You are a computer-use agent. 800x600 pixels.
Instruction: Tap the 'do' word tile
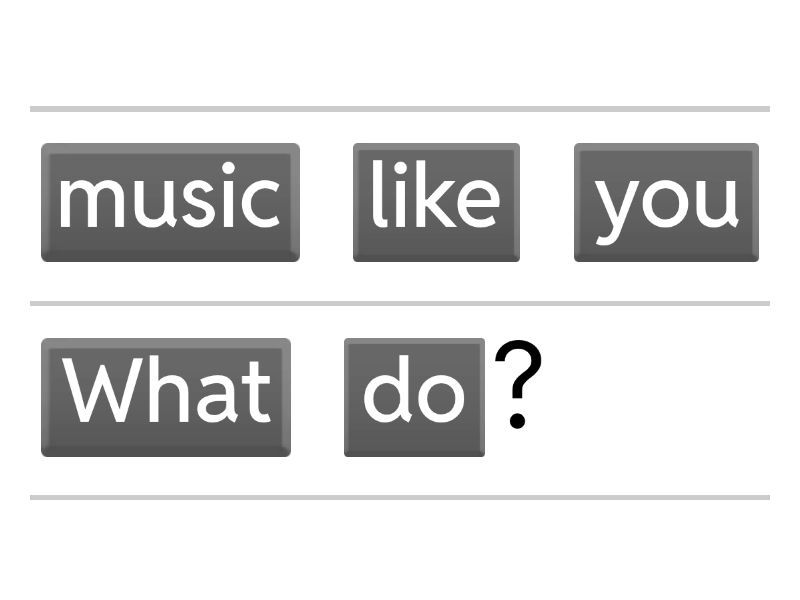414,397
